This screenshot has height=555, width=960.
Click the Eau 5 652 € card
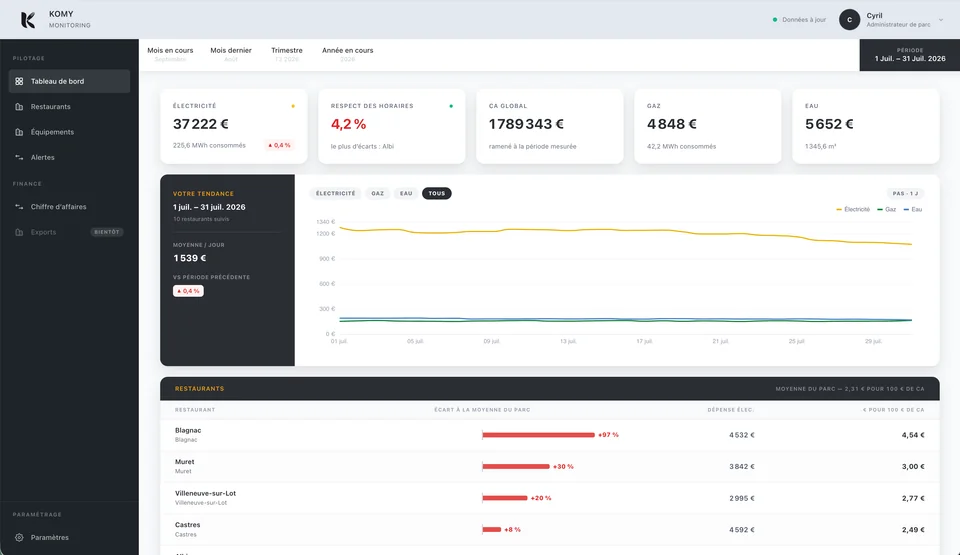[866, 126]
